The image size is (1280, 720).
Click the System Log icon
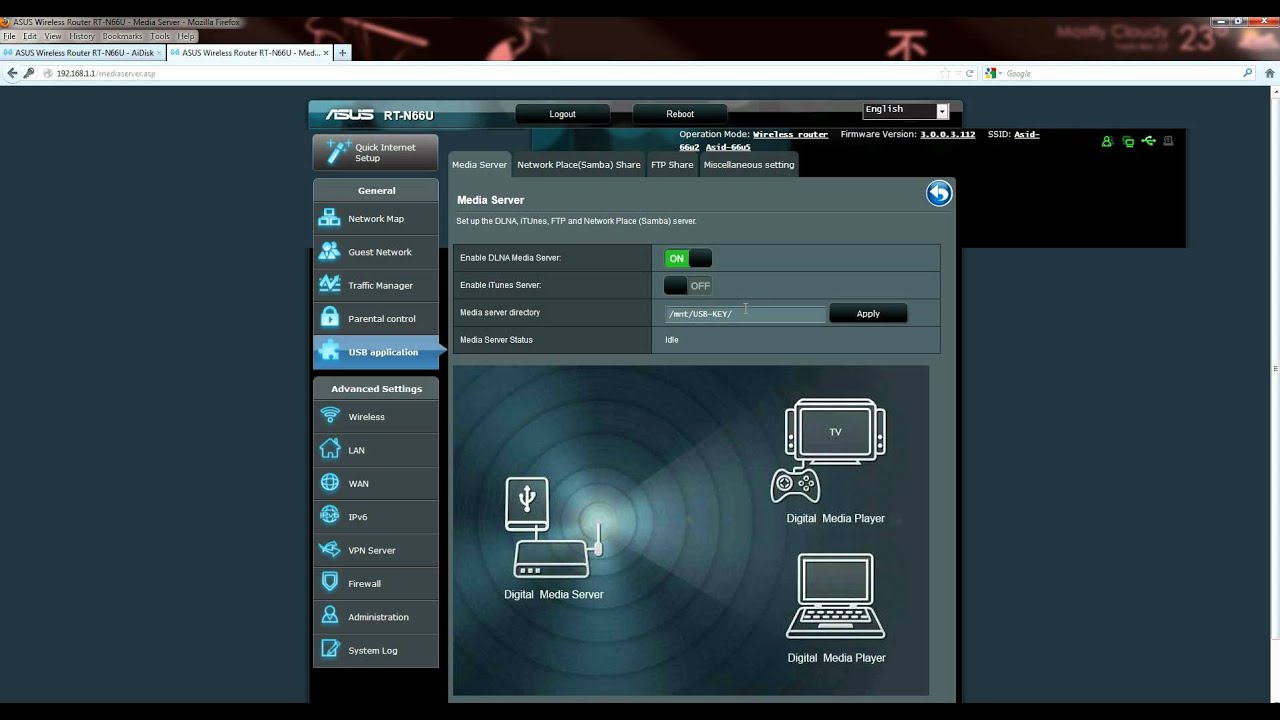(329, 650)
